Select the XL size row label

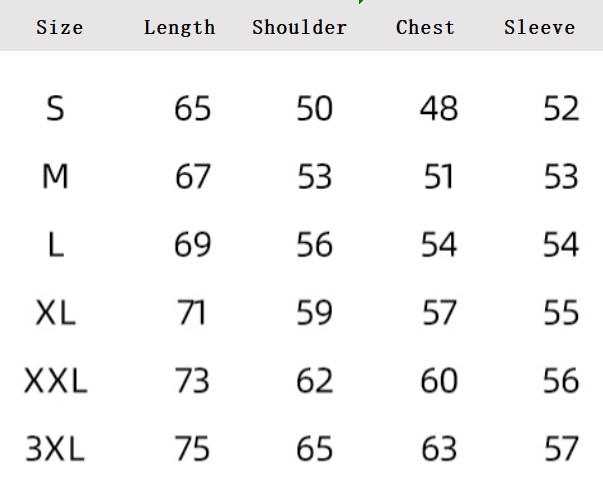[55, 312]
